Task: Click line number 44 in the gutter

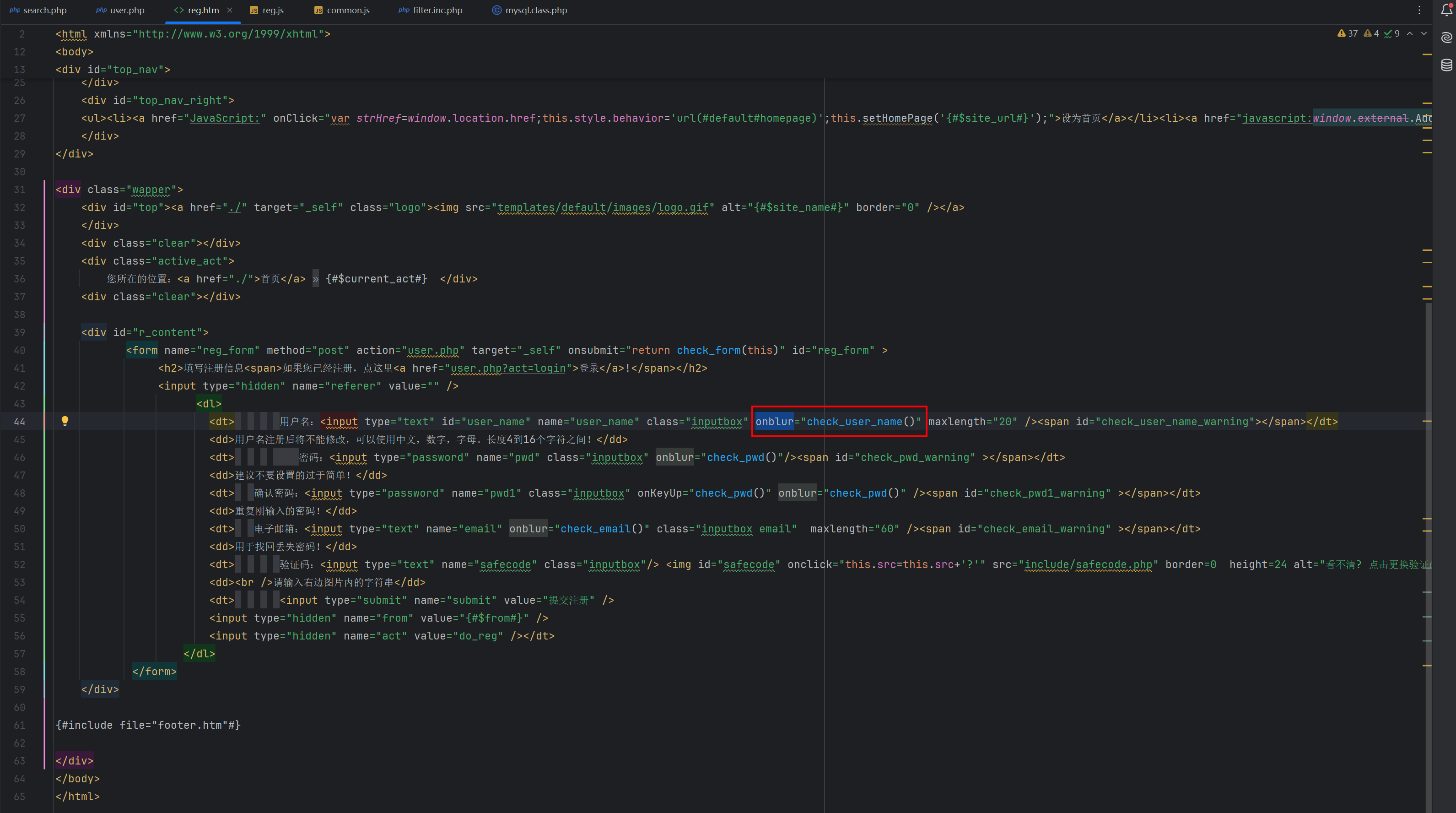Action: pos(19,422)
